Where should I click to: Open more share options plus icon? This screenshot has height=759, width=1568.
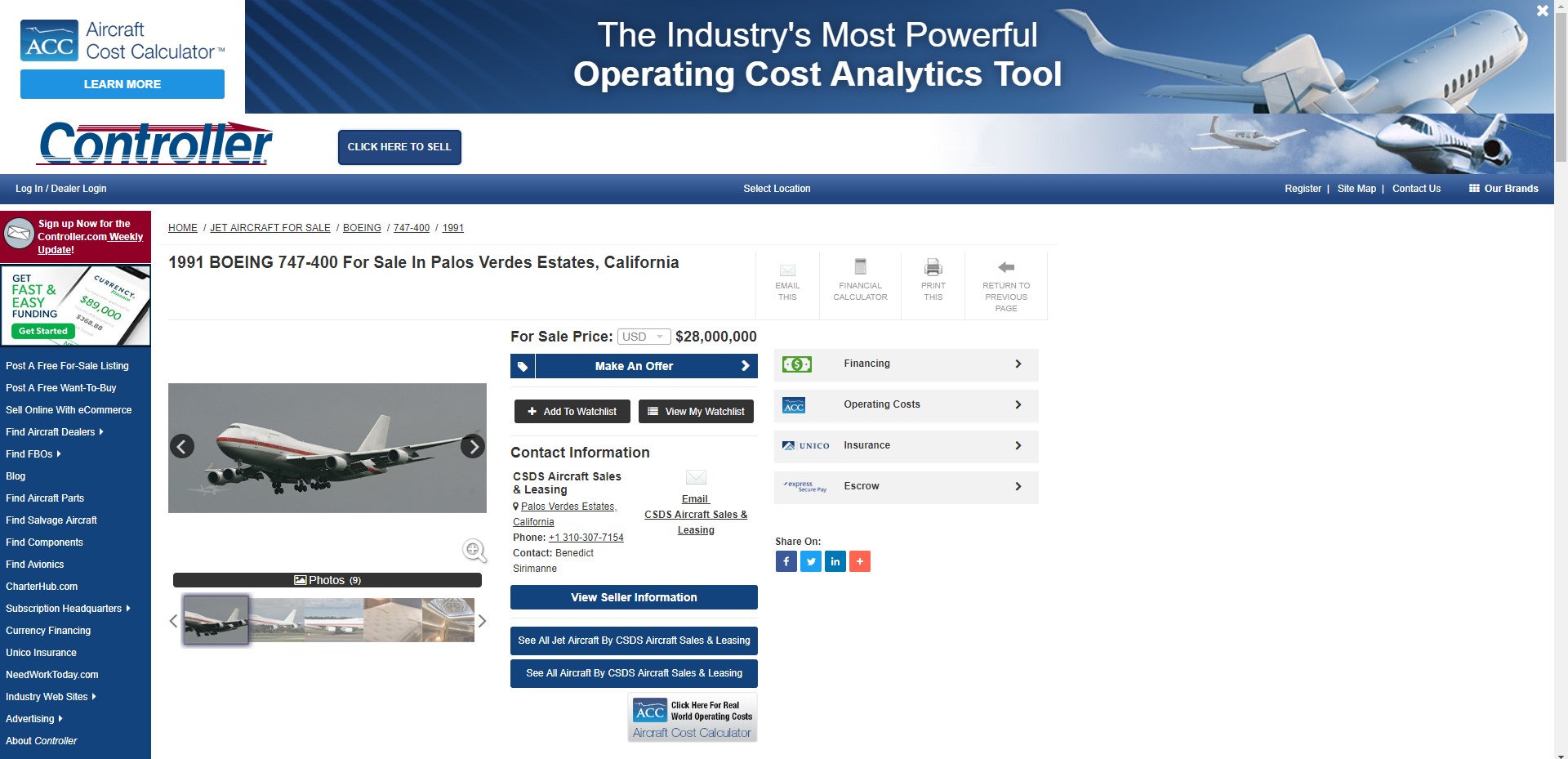coord(859,561)
